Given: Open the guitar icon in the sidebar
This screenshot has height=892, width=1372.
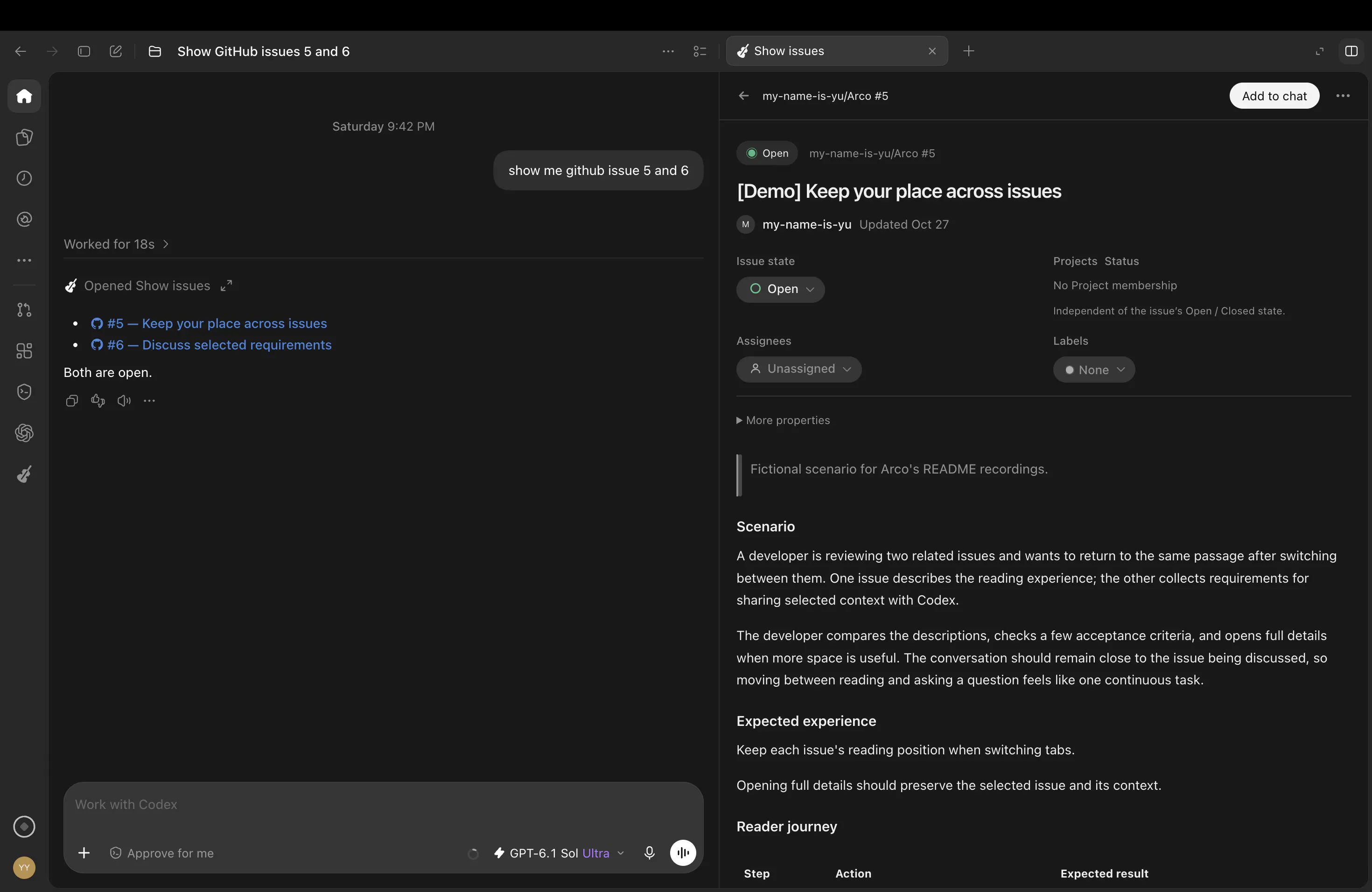Looking at the screenshot, I should point(24,474).
